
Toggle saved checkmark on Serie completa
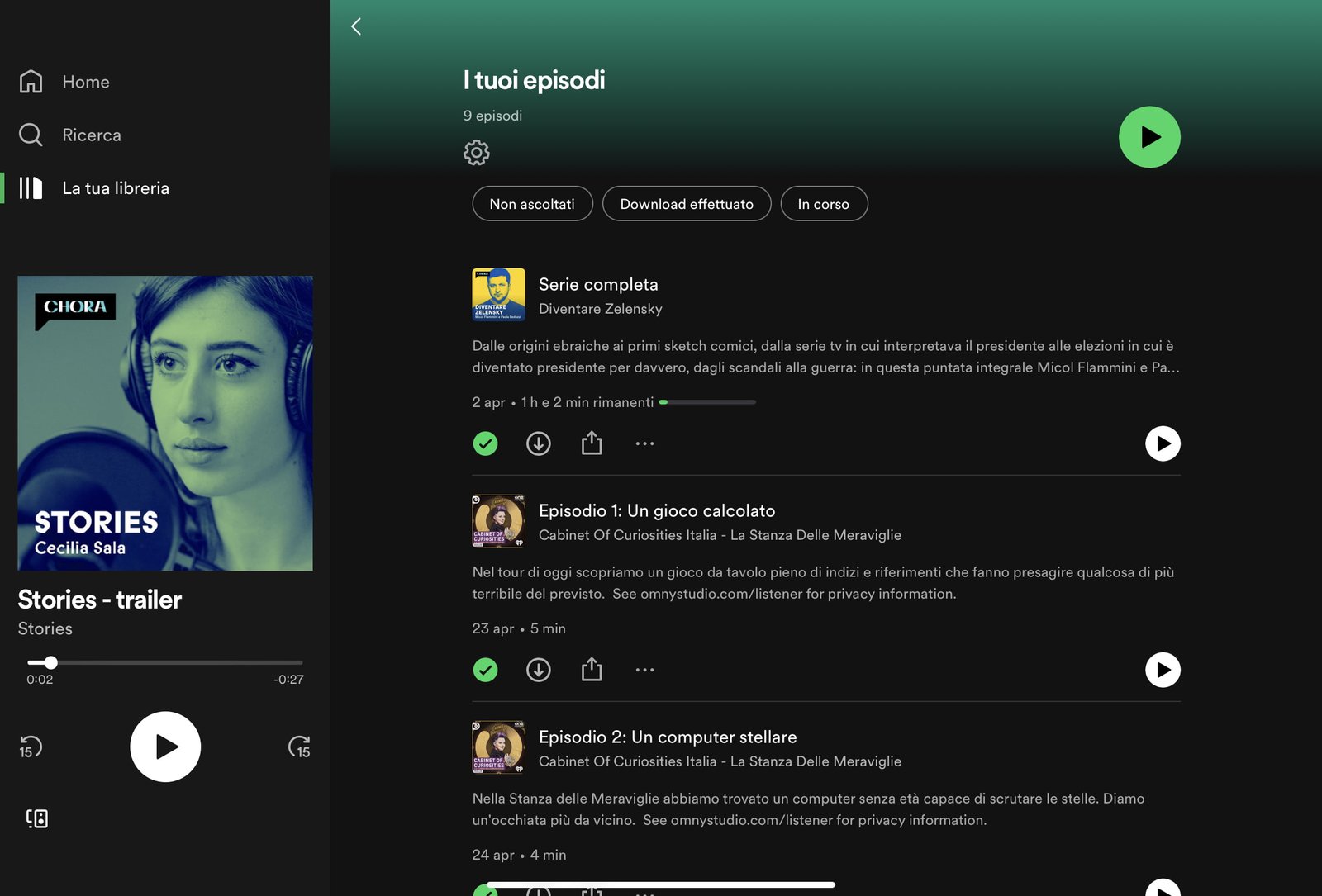coord(485,443)
